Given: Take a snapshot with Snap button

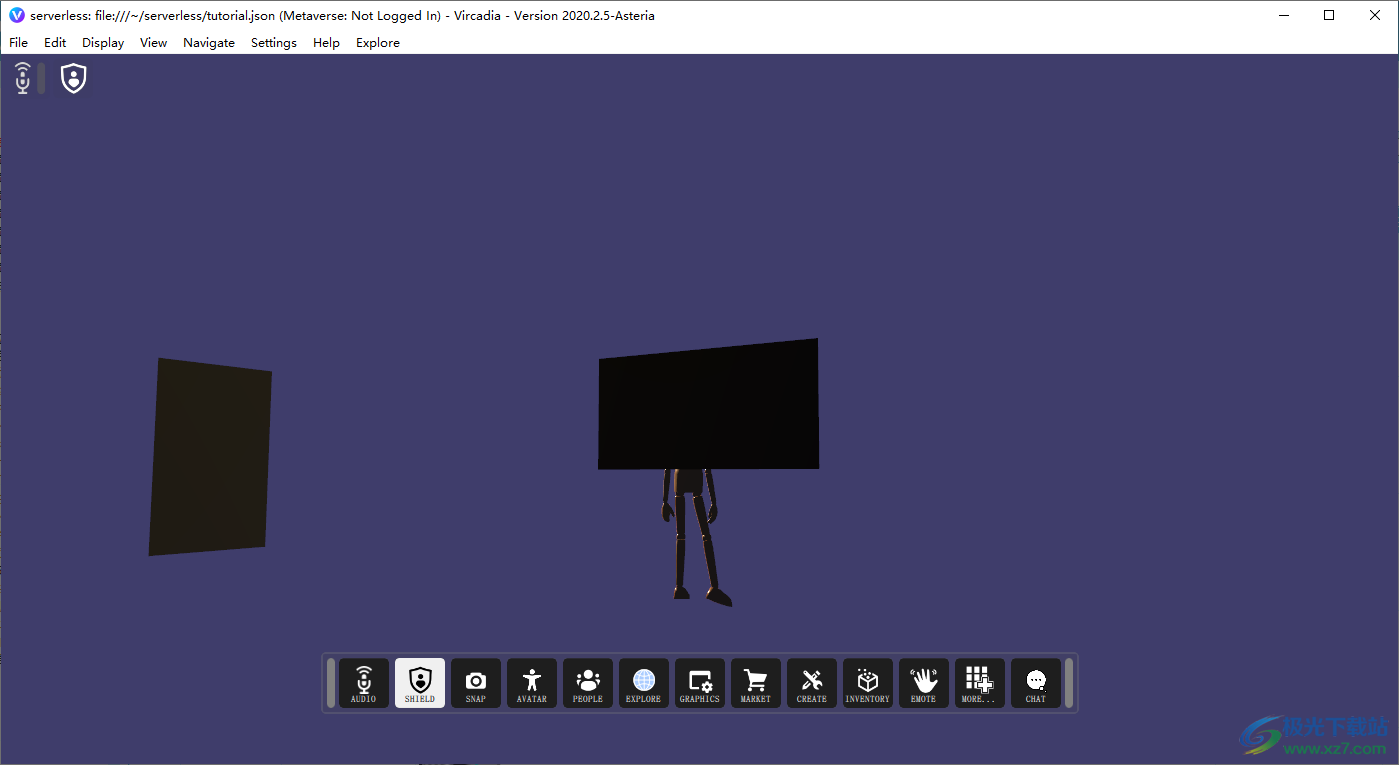Looking at the screenshot, I should pos(476,683).
